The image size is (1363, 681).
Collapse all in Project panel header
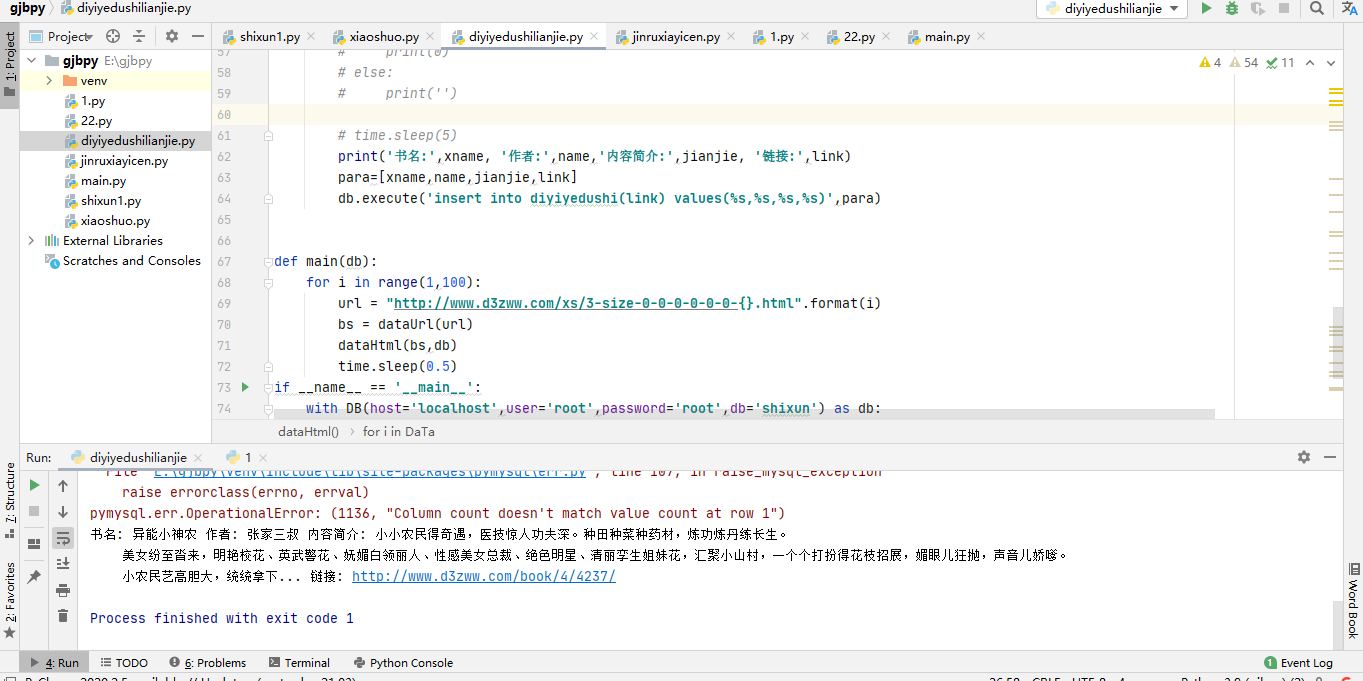pos(139,36)
